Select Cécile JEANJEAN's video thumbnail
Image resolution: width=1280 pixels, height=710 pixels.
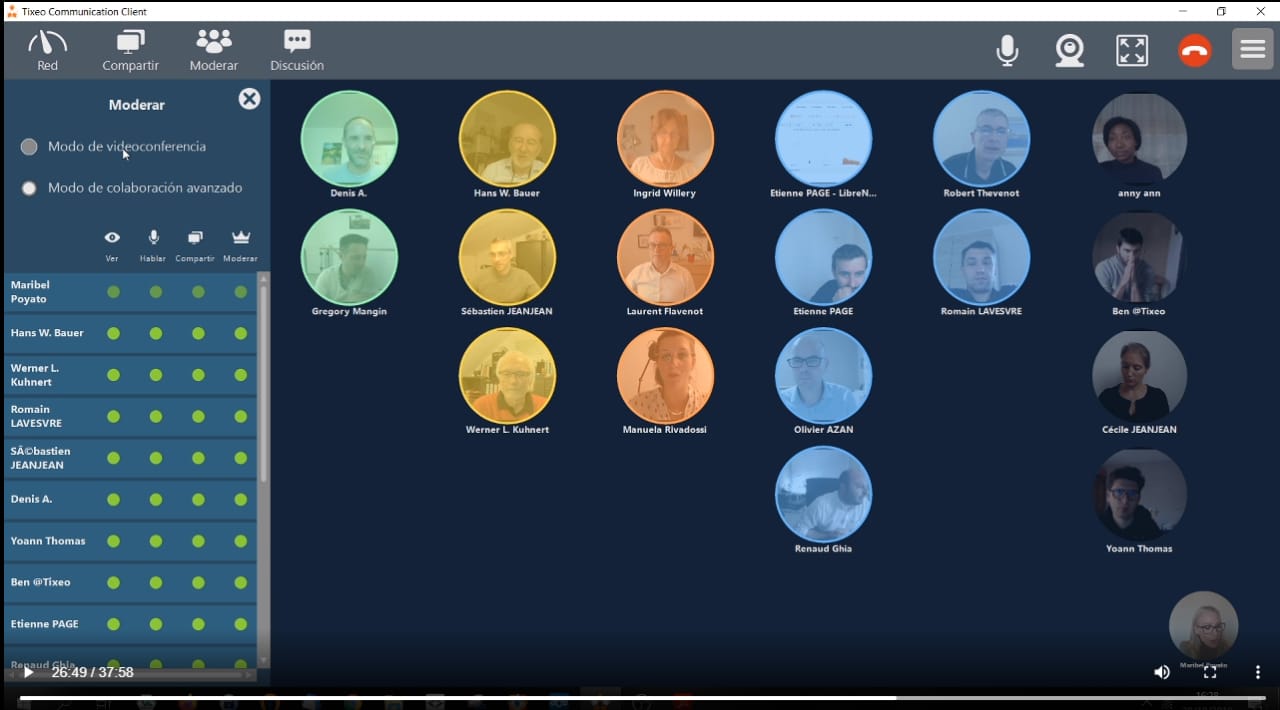tap(1139, 375)
